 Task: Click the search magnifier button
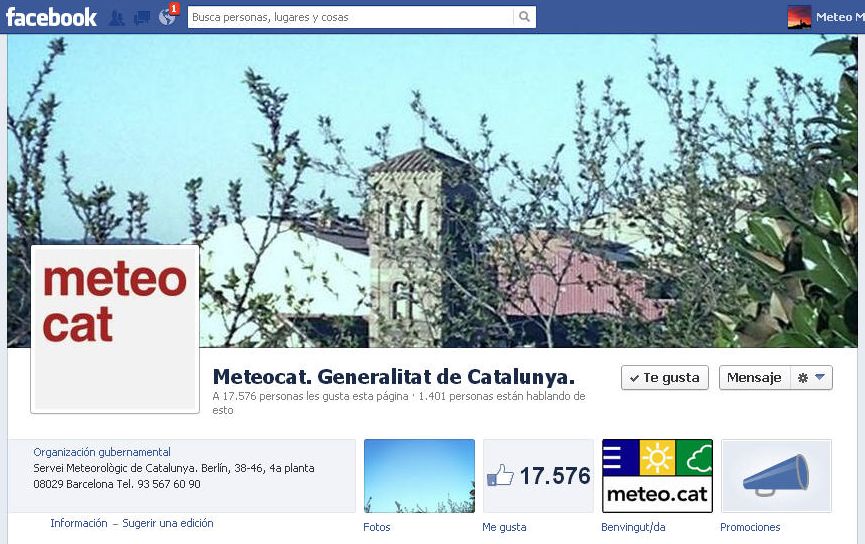click(524, 17)
